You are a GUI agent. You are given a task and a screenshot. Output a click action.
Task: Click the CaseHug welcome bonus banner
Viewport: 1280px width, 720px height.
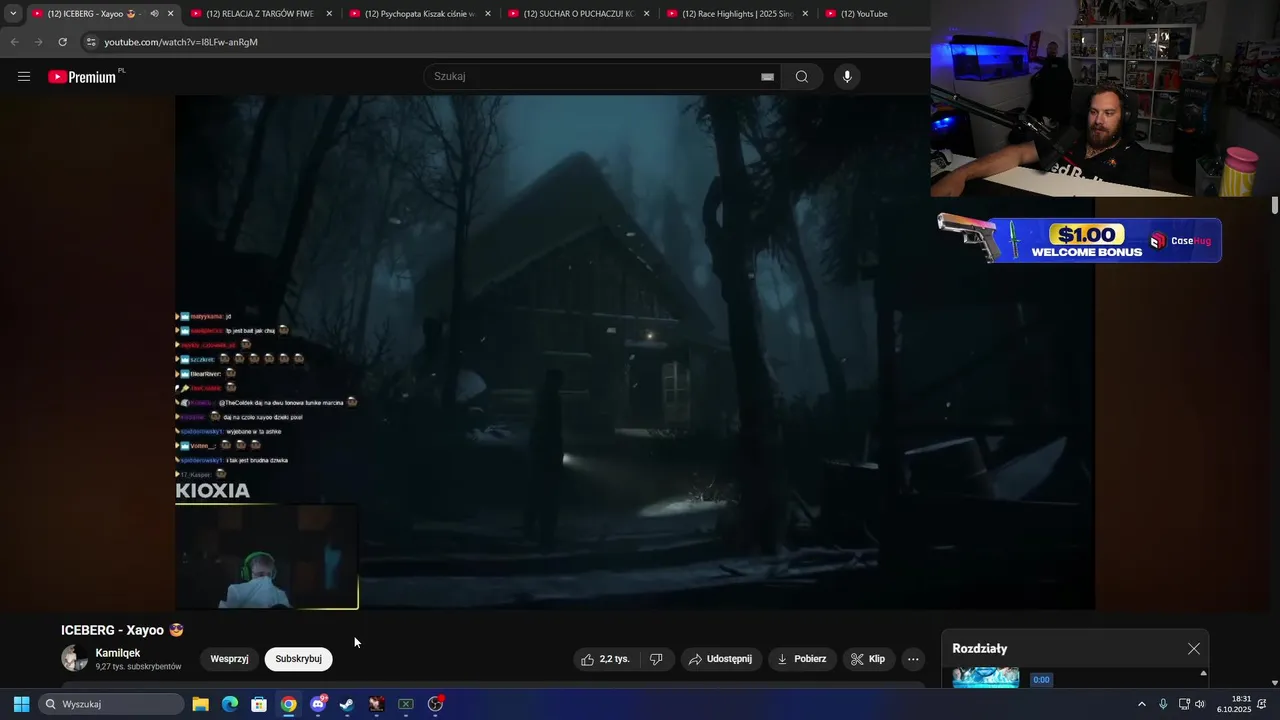pos(1079,240)
